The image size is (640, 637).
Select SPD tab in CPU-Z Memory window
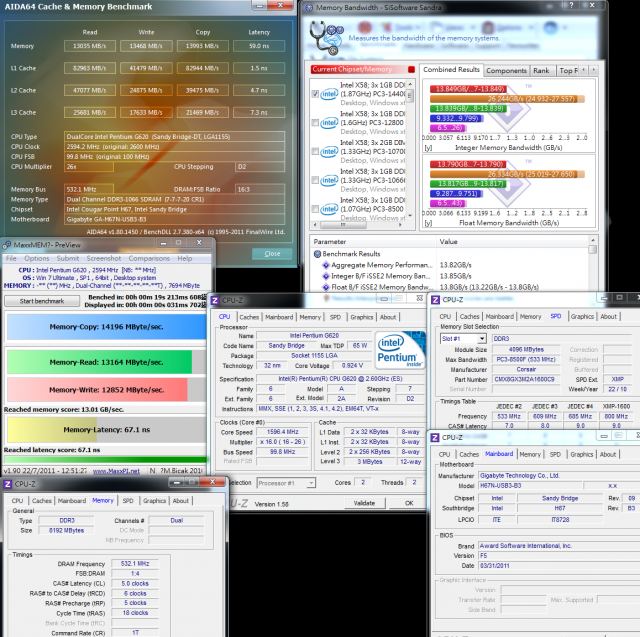point(128,501)
